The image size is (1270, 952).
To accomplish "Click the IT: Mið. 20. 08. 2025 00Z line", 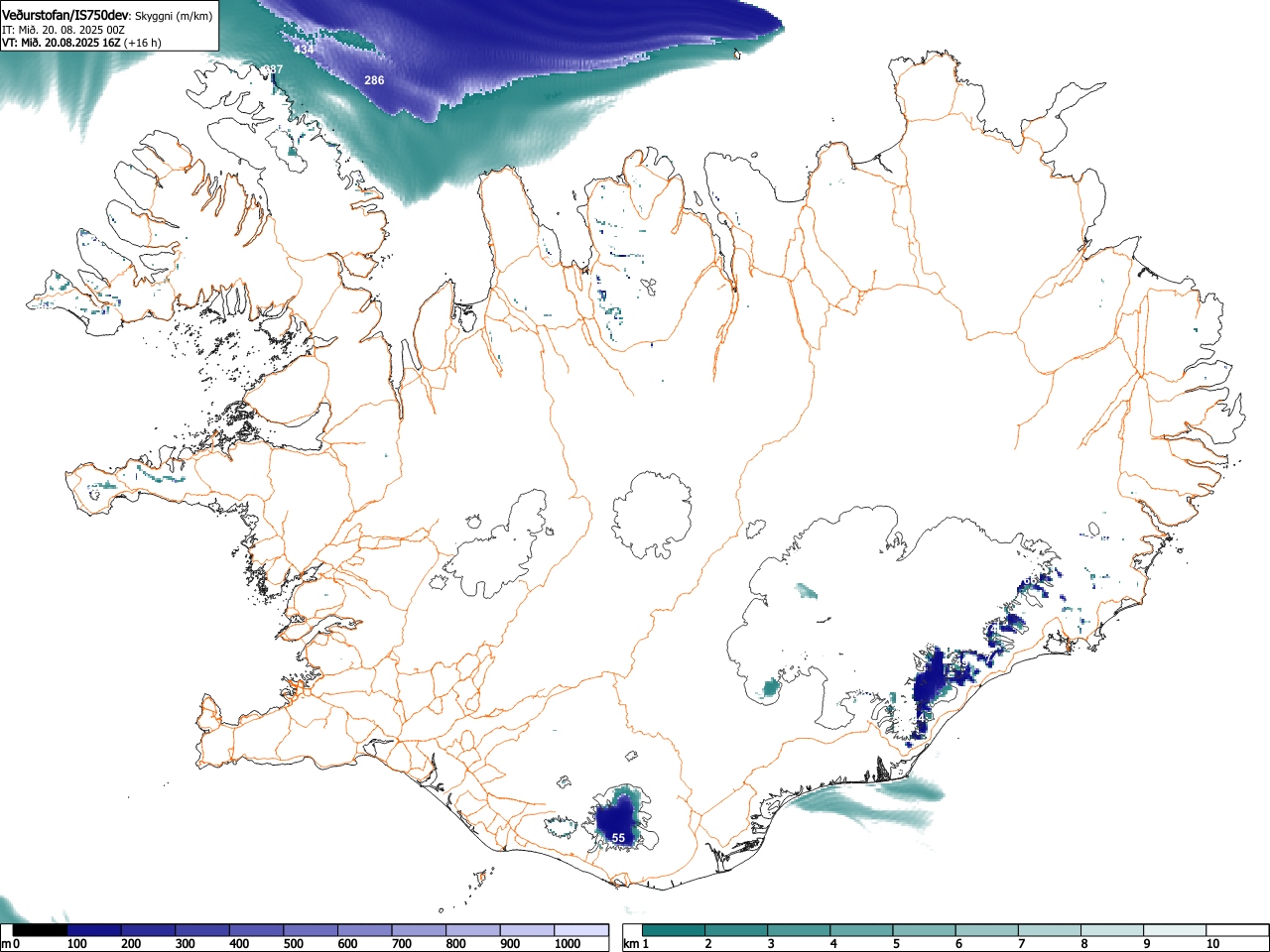I will [63, 30].
